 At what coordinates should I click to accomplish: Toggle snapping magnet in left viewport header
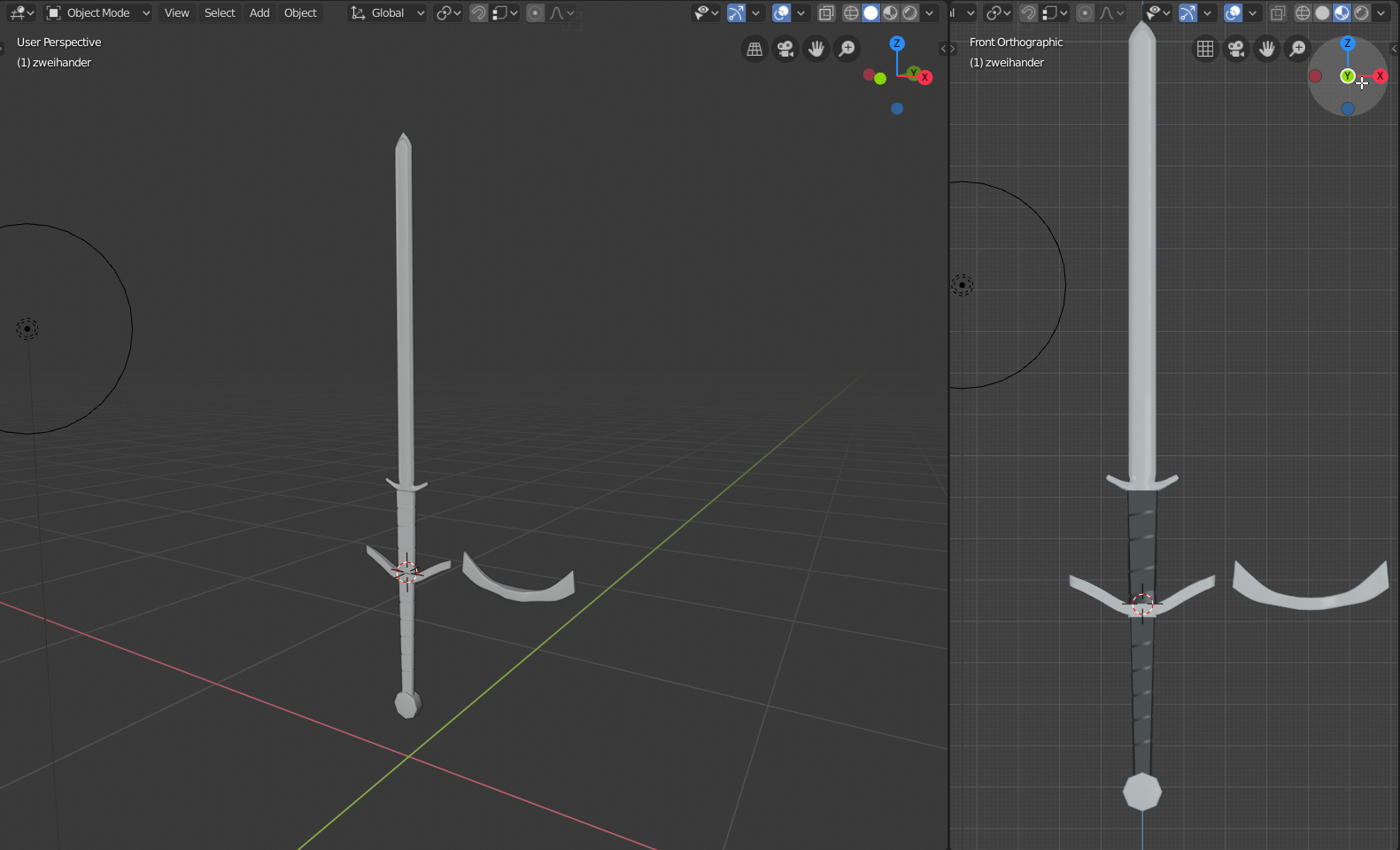click(x=478, y=13)
